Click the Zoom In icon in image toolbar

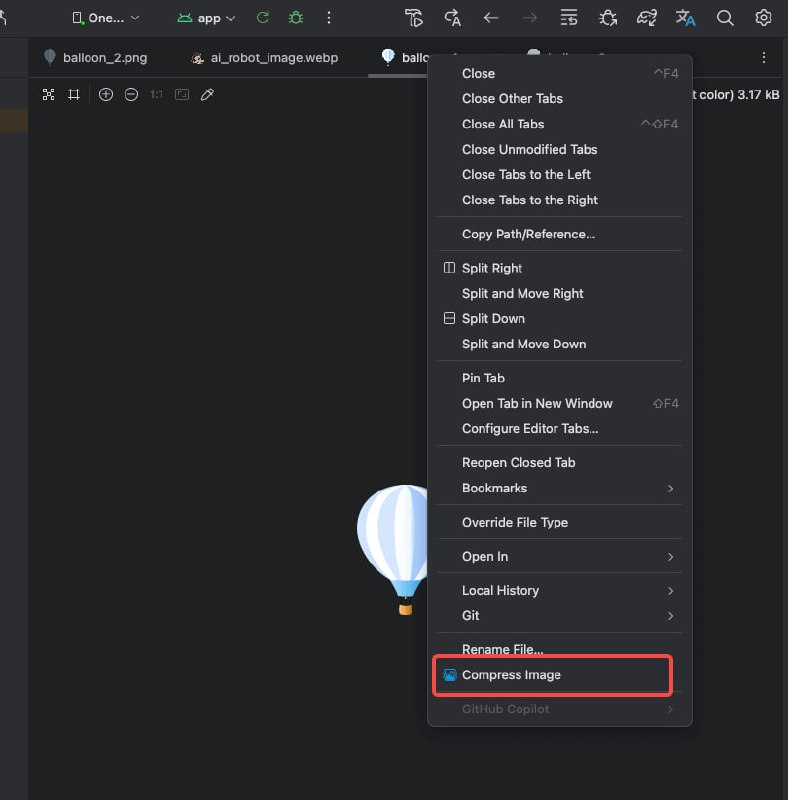(x=106, y=94)
